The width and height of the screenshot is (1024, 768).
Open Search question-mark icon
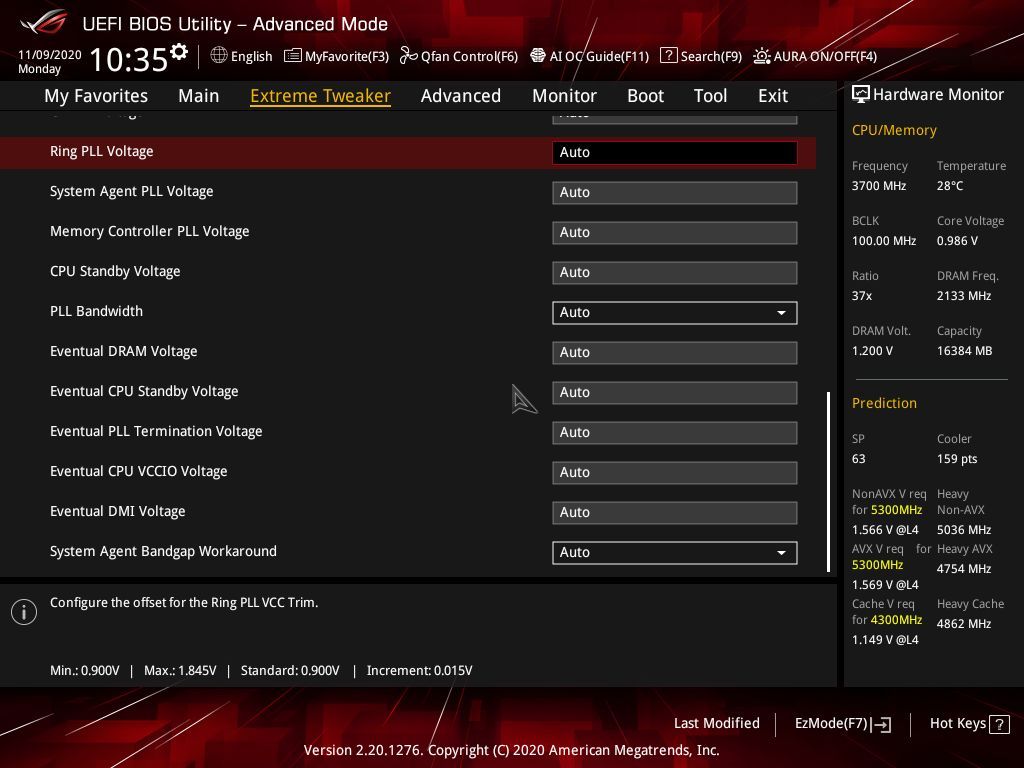(669, 56)
